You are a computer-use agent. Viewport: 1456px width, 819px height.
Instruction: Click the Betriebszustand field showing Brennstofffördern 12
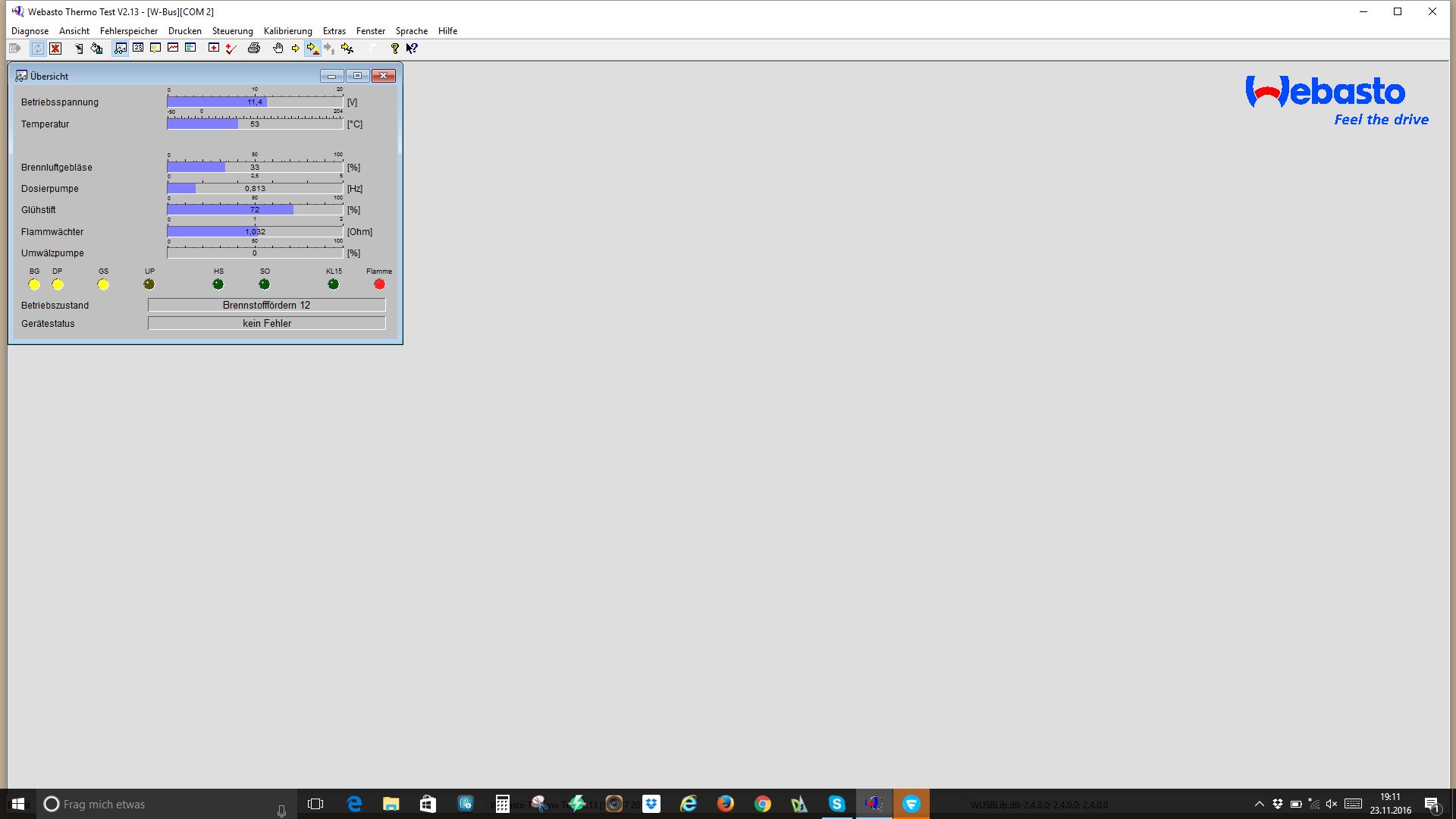pos(266,305)
